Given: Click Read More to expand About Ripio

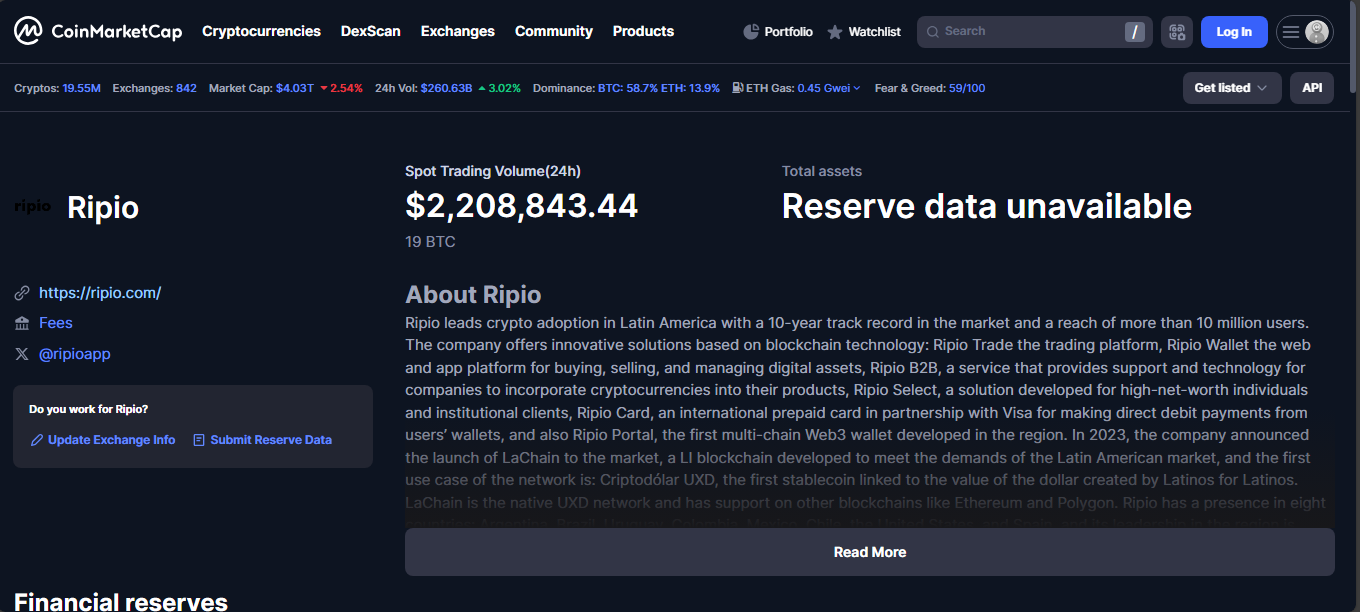Looking at the screenshot, I should (869, 552).
